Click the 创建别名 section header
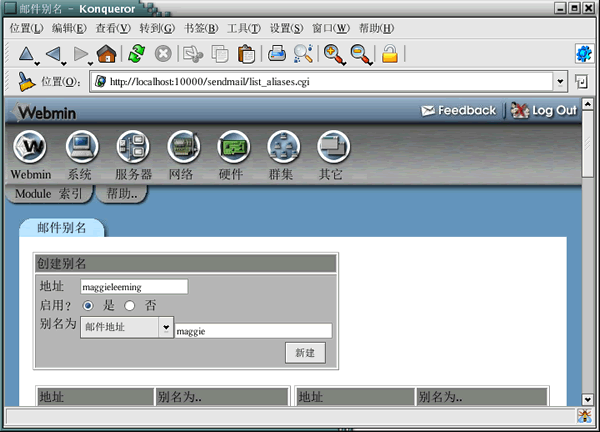 [x=186, y=263]
